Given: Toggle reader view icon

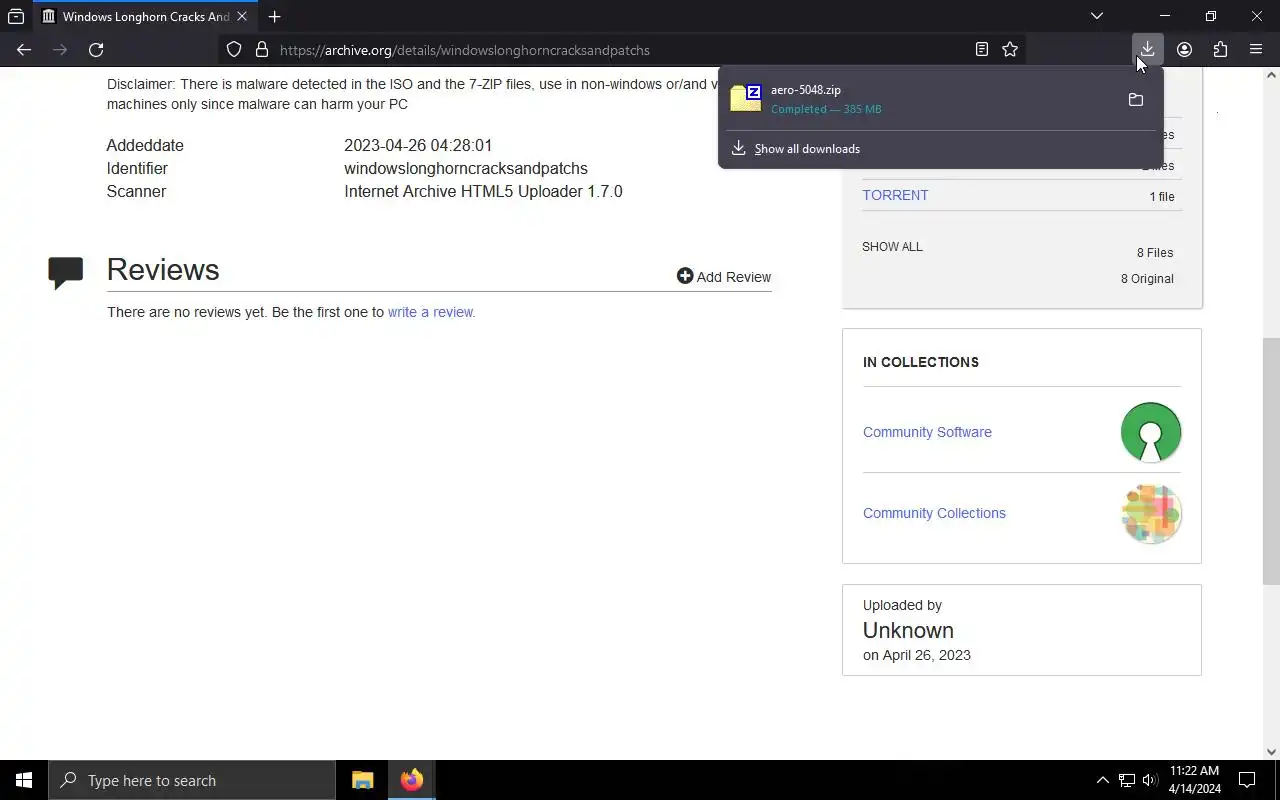Looking at the screenshot, I should (982, 50).
